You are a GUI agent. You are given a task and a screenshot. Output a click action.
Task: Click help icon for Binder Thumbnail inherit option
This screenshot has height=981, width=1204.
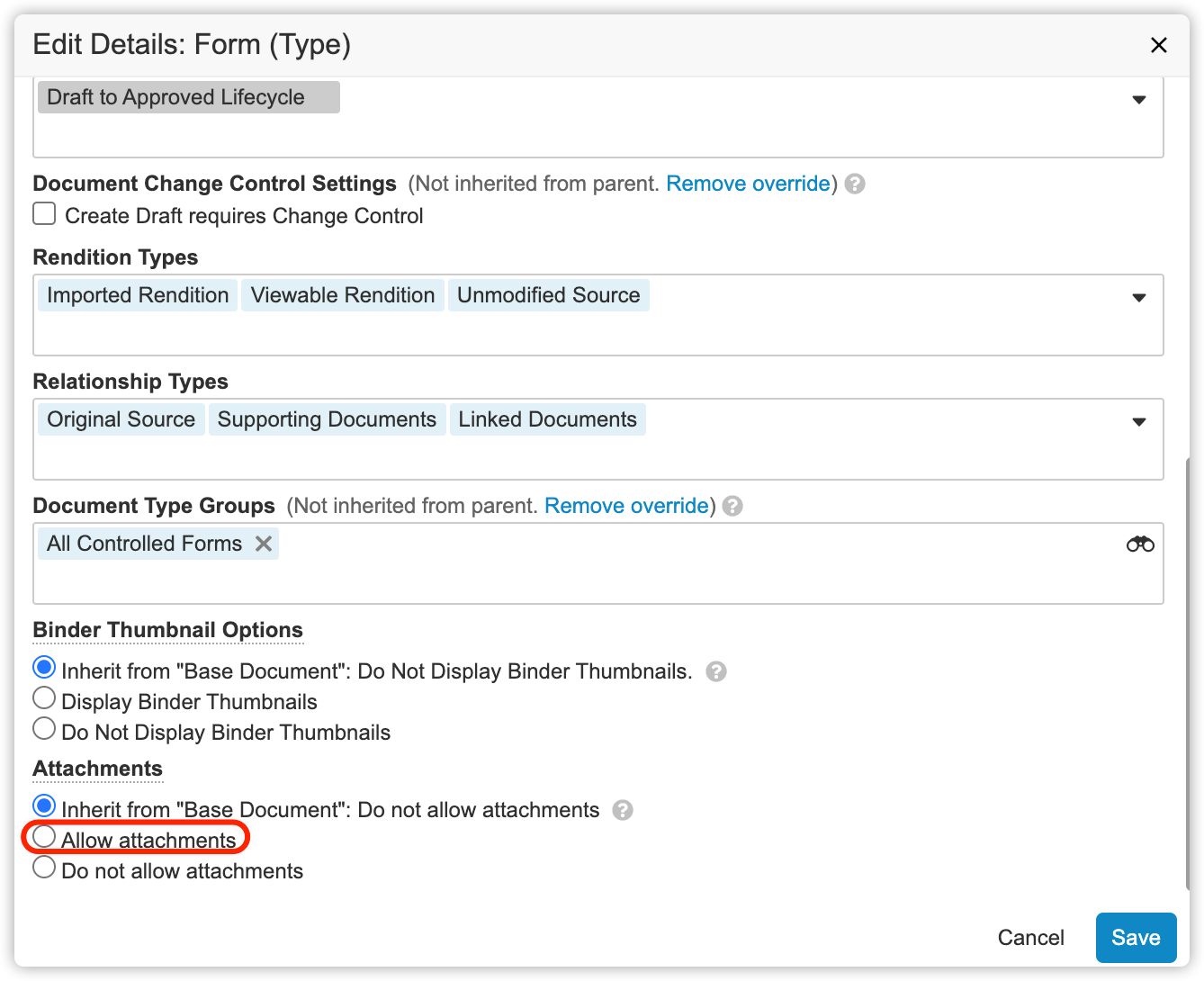(716, 672)
